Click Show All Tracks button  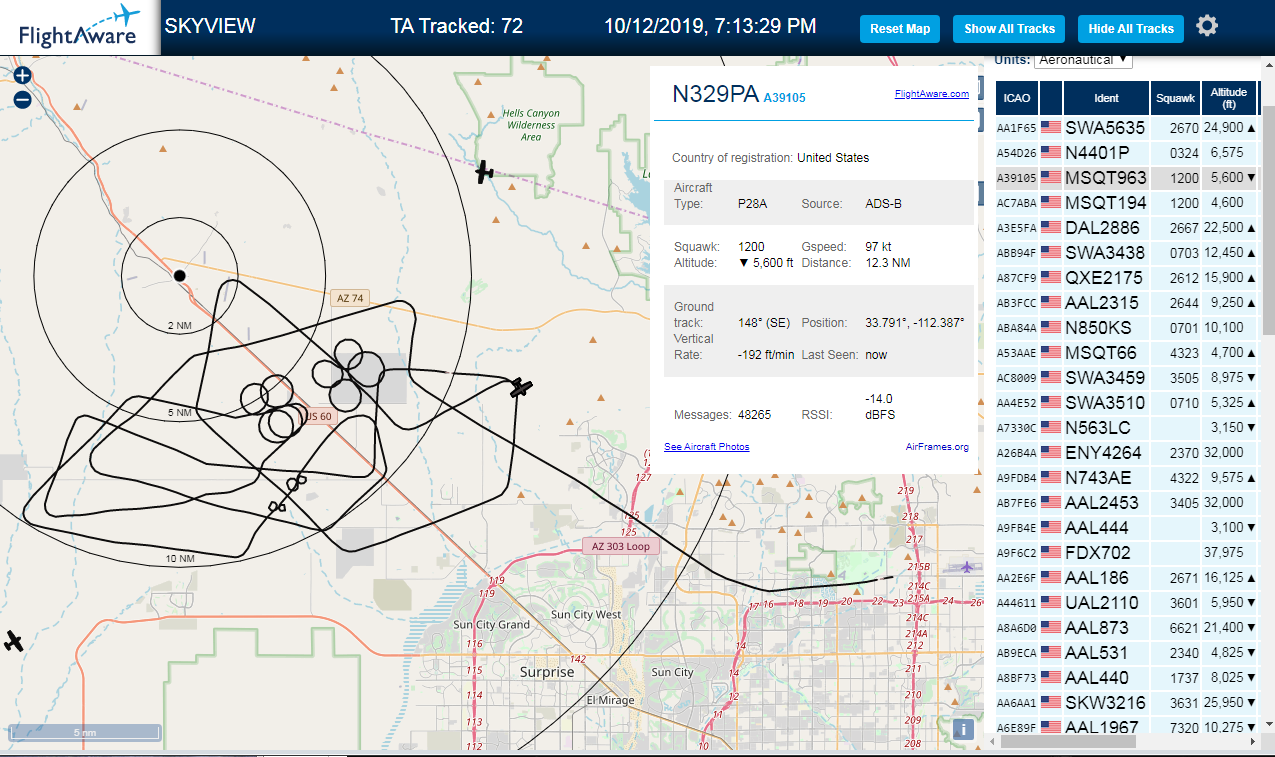coord(1010,29)
